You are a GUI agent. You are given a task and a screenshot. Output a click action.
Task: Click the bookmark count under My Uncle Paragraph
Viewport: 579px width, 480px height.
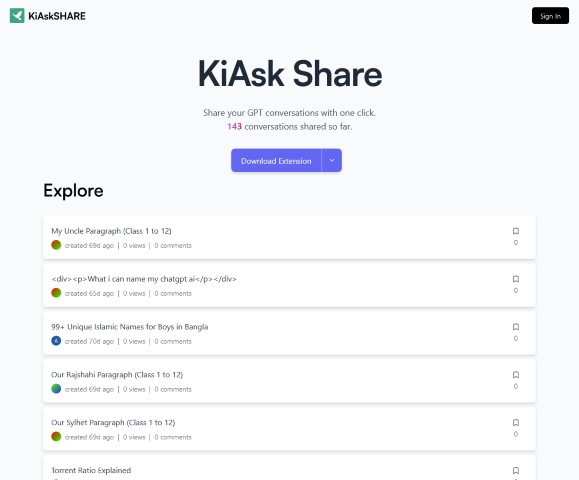pyautogui.click(x=516, y=243)
